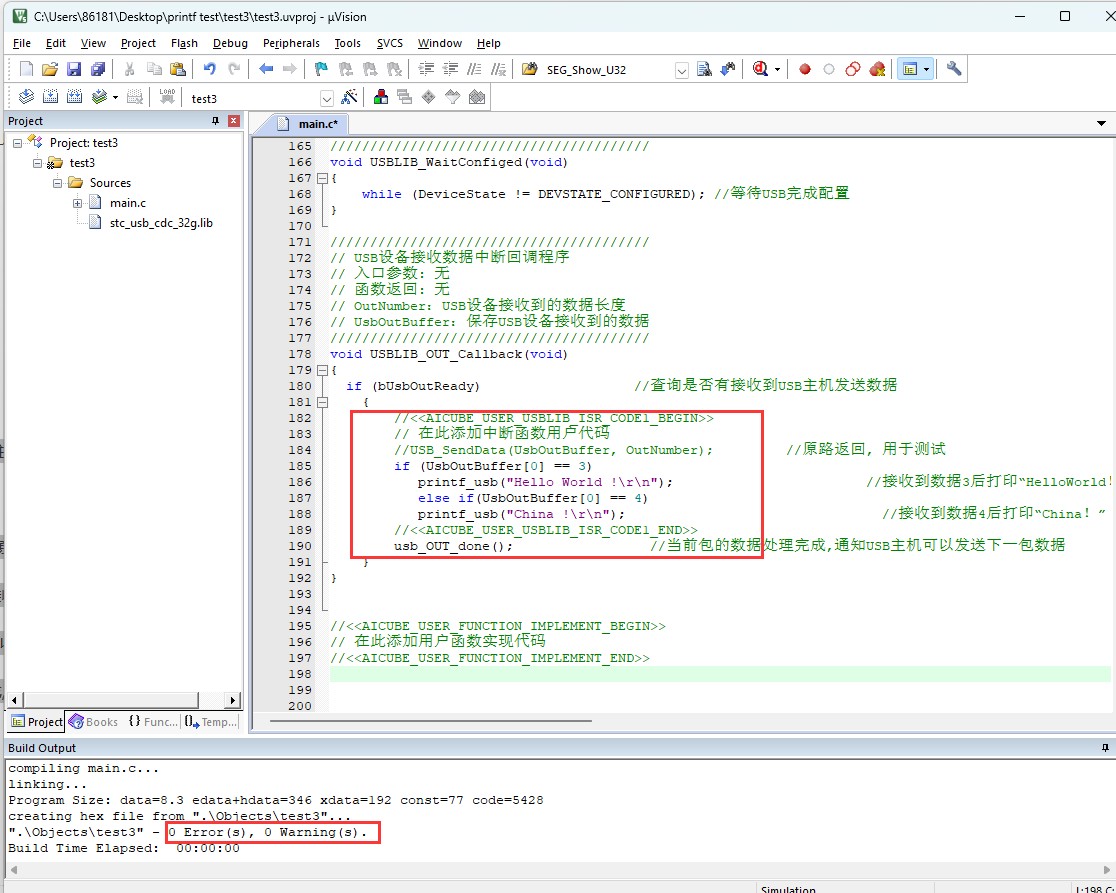Collapse the Sources folder in project tree

pos(58,183)
